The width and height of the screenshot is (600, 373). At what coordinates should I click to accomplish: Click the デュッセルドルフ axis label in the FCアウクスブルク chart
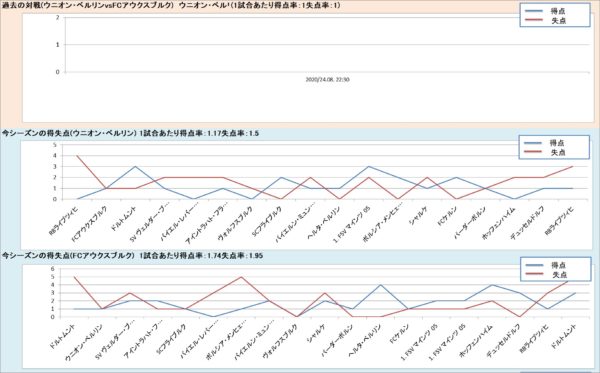click(505, 341)
